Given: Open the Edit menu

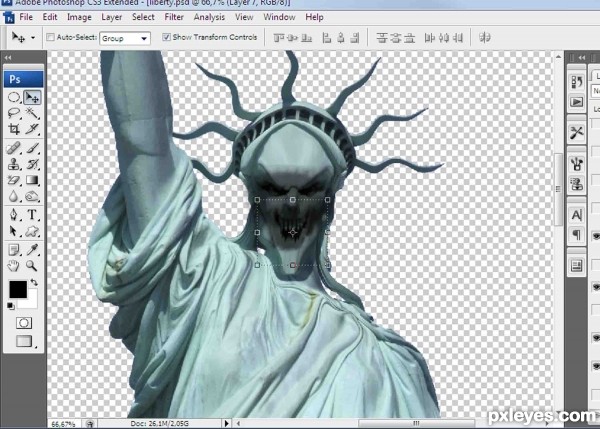Looking at the screenshot, I should pyautogui.click(x=50, y=17).
